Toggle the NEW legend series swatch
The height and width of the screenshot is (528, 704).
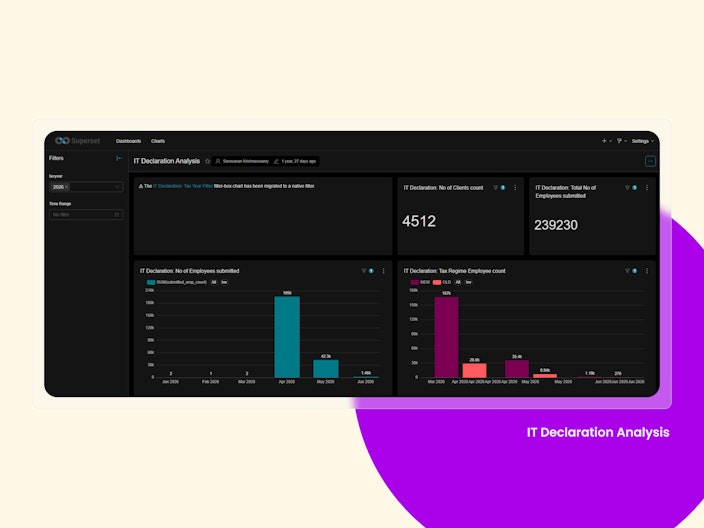[414, 282]
